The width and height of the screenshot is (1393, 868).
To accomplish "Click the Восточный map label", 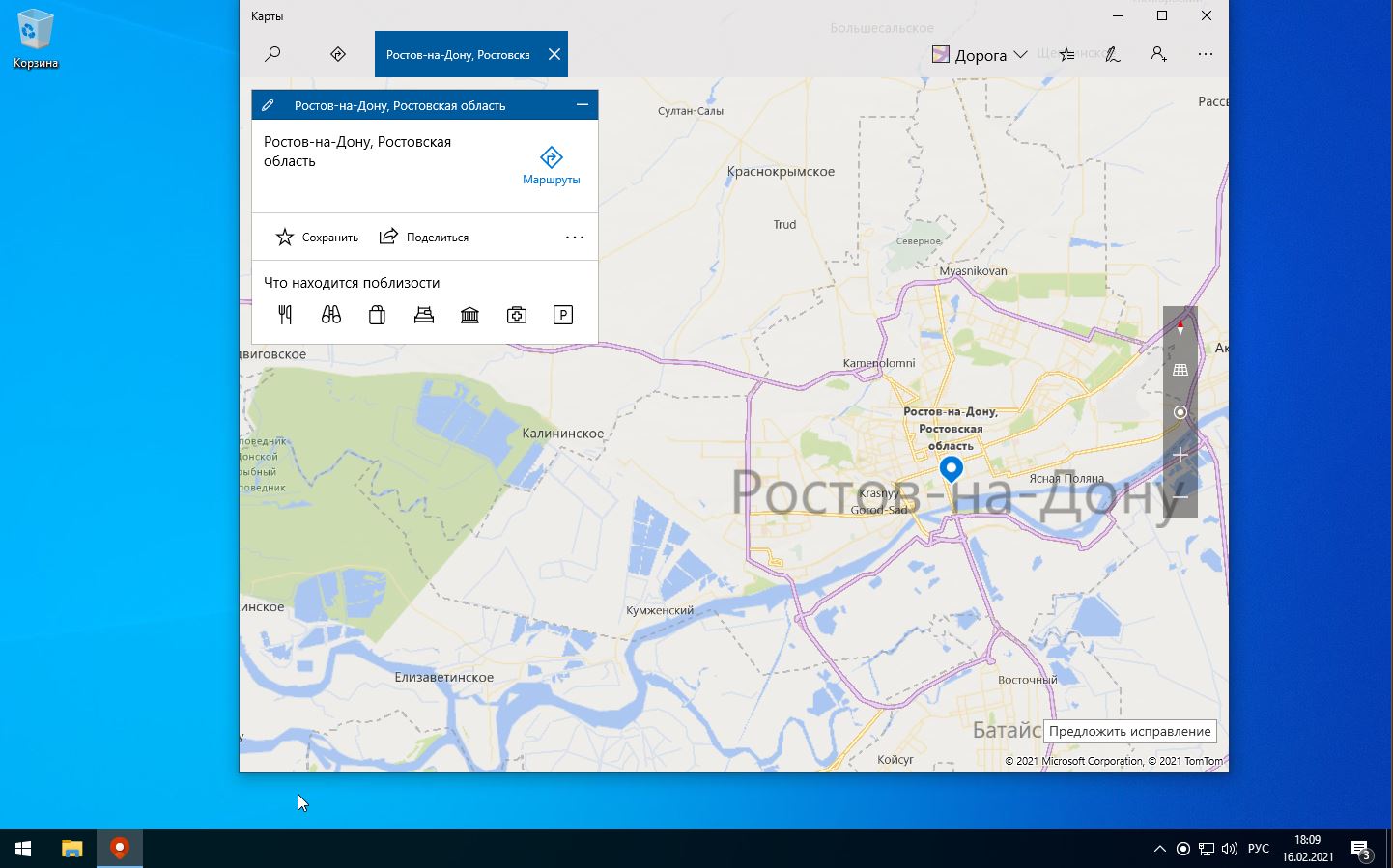I will [1028, 680].
